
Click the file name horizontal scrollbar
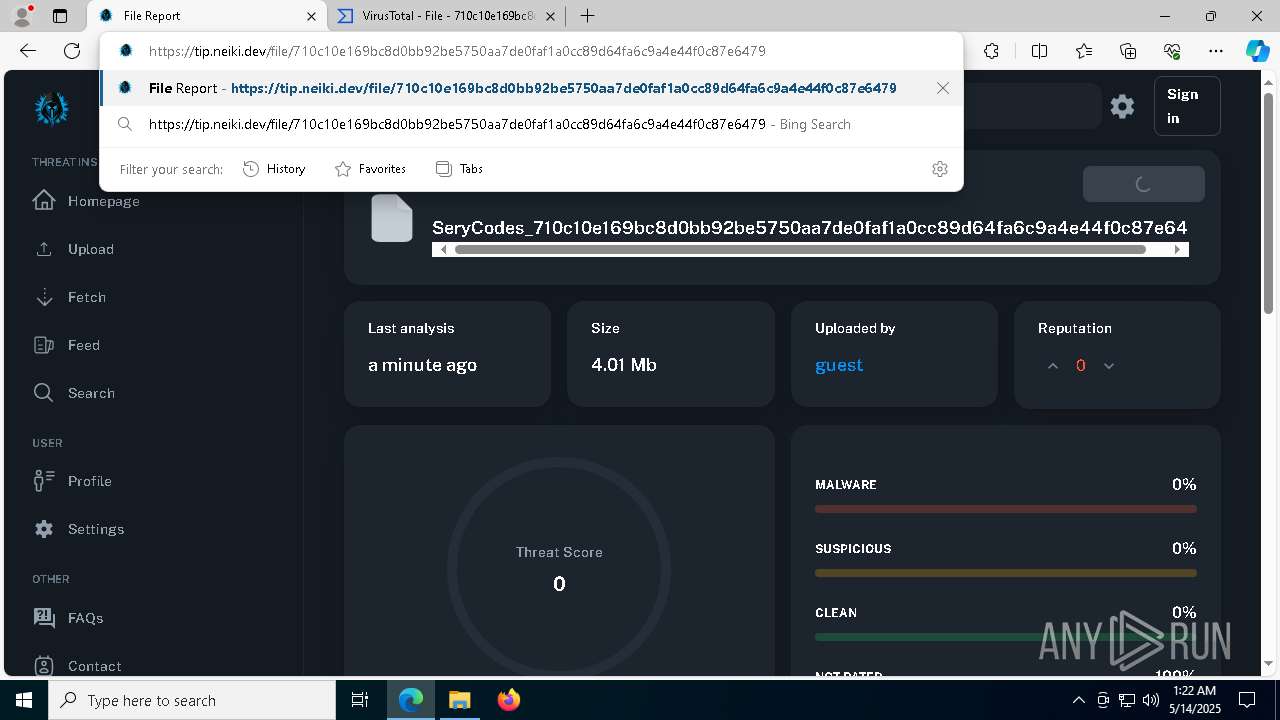click(800, 250)
